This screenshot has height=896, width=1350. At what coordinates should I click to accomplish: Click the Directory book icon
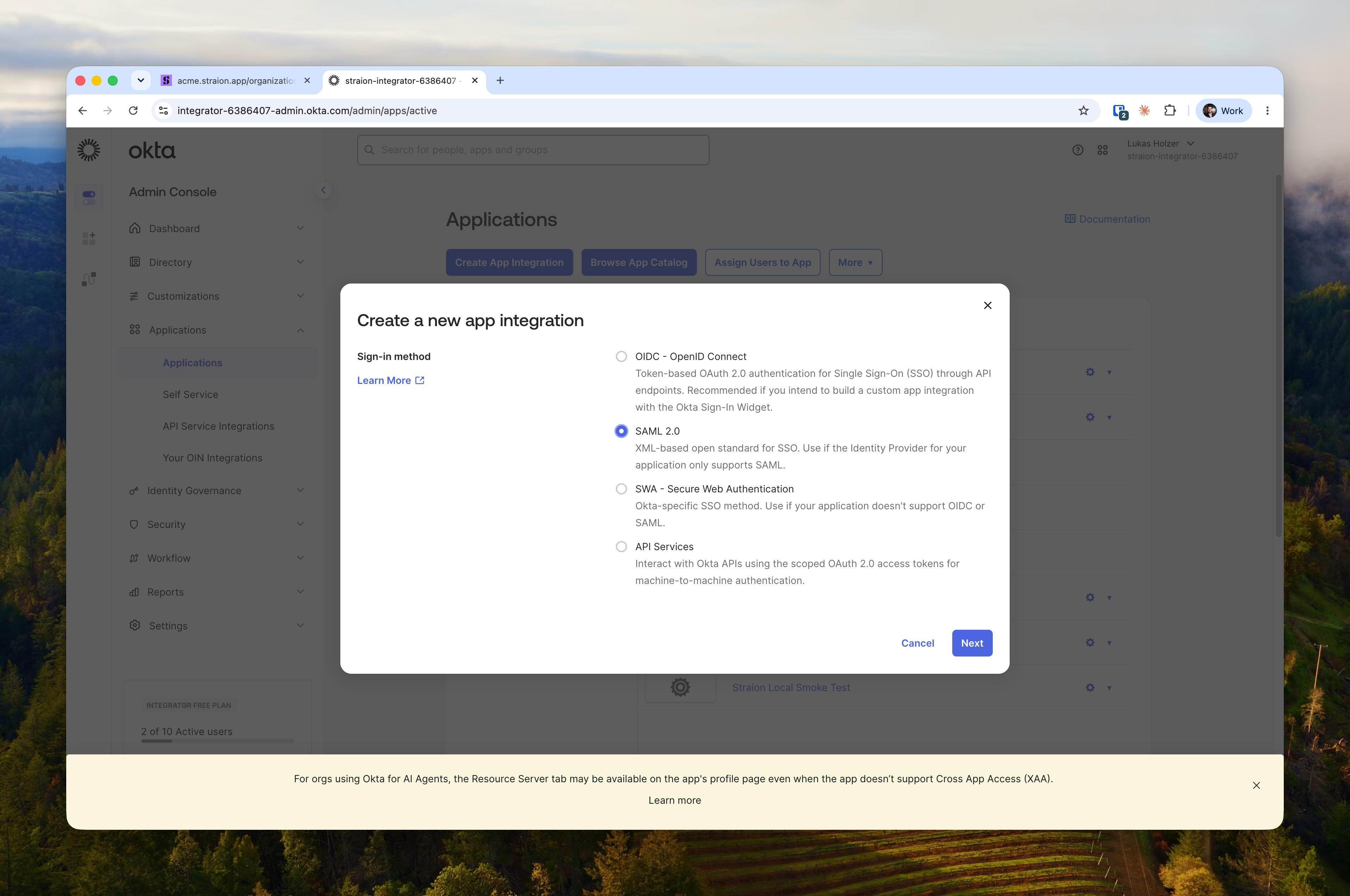pos(135,262)
